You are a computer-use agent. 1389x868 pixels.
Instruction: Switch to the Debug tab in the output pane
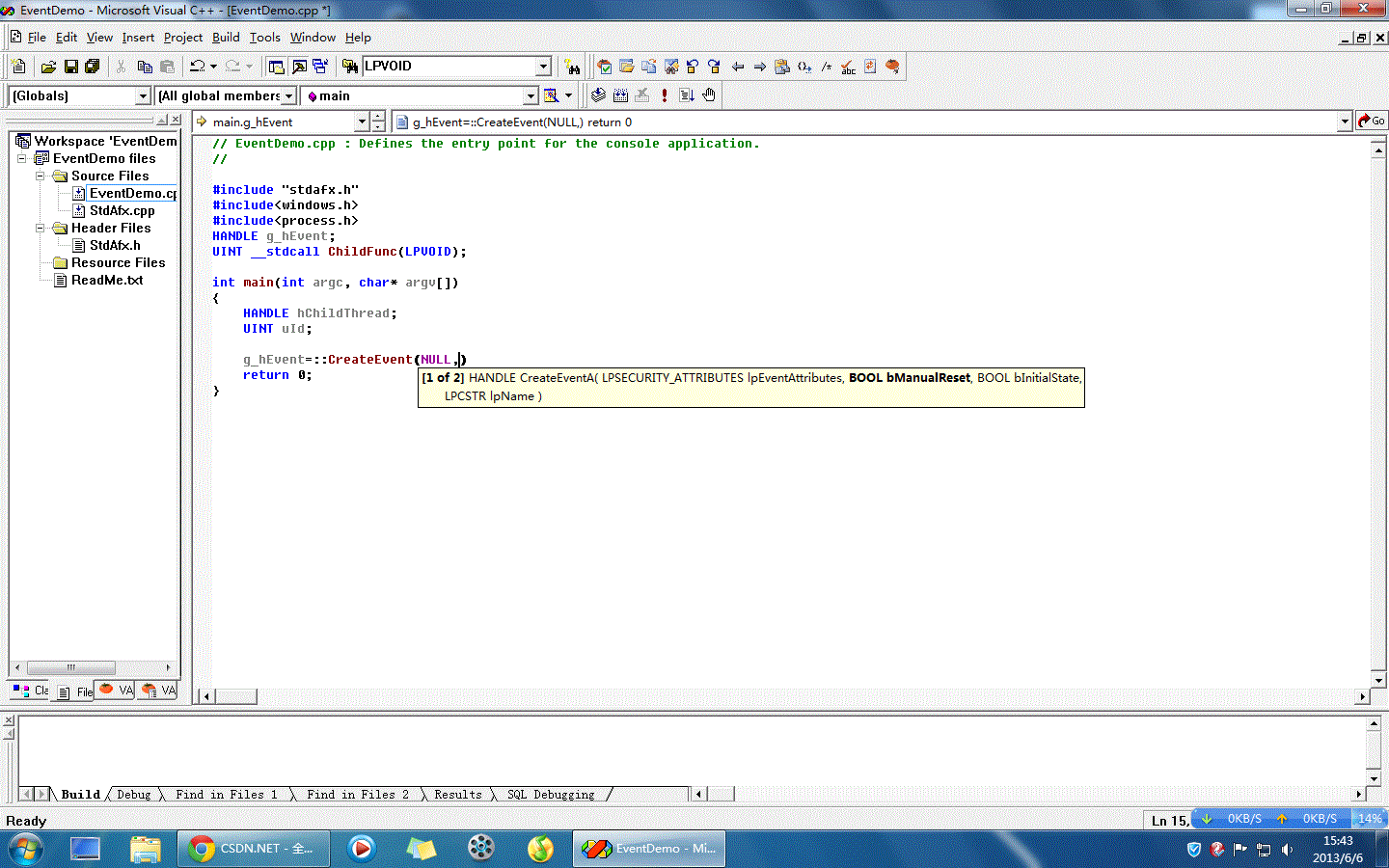tap(133, 794)
